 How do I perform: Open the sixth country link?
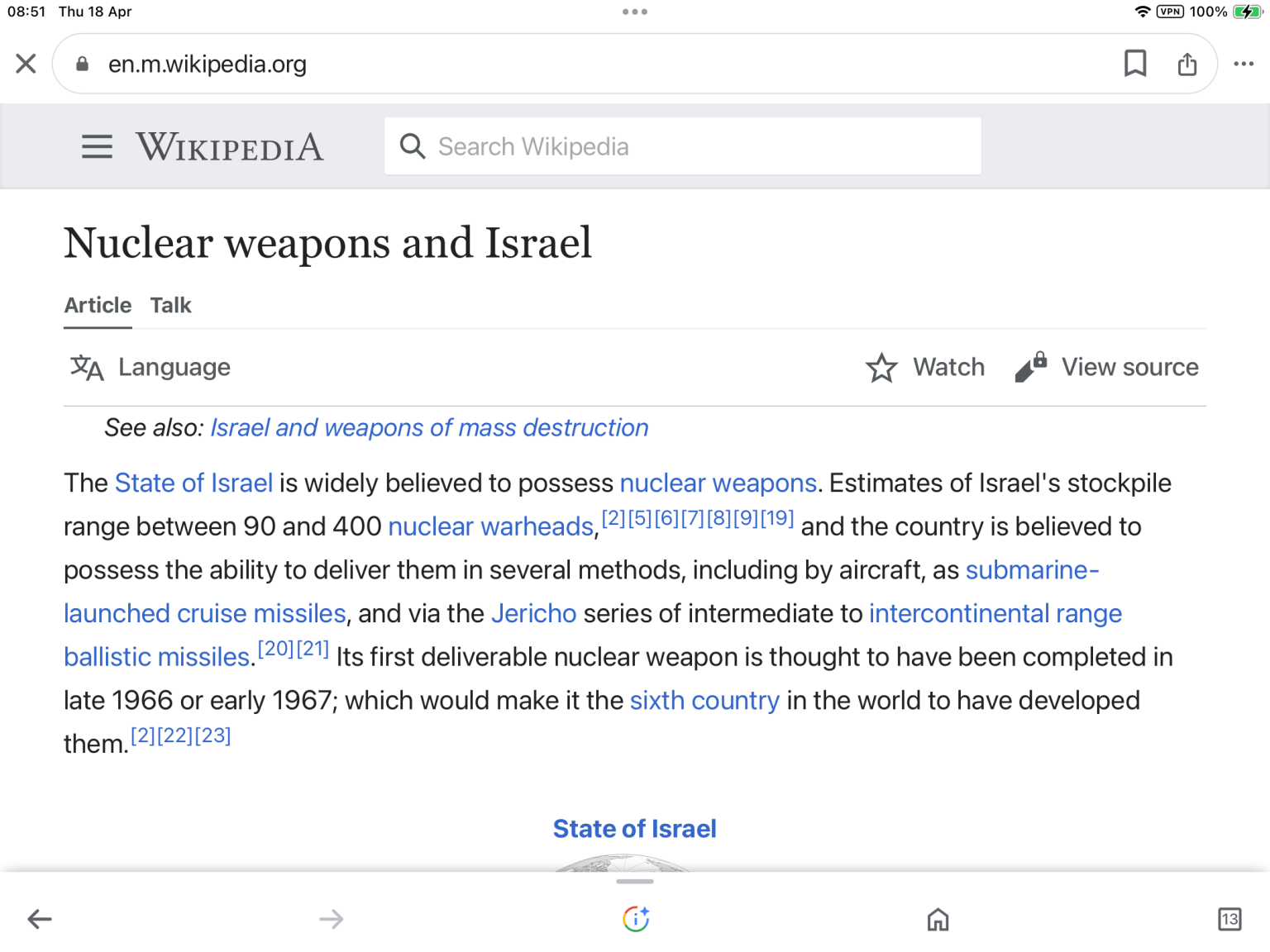tap(704, 700)
